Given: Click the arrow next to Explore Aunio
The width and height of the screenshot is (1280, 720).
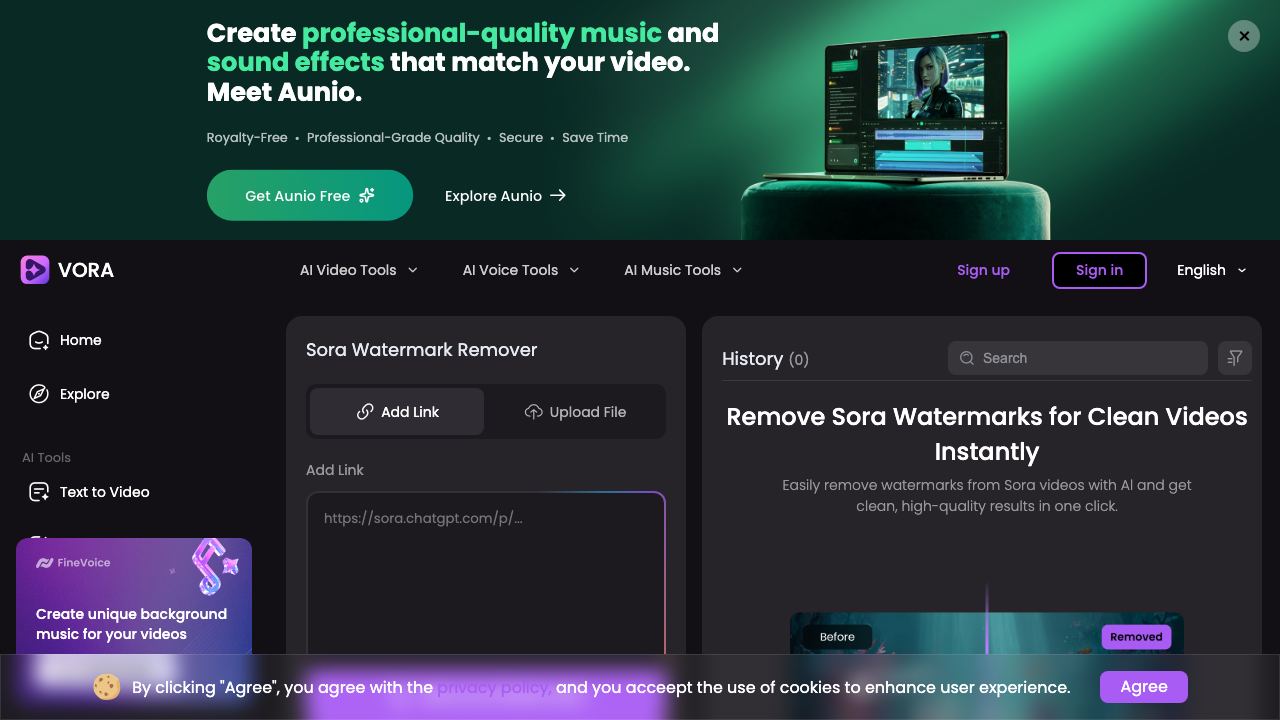Looking at the screenshot, I should (x=558, y=196).
